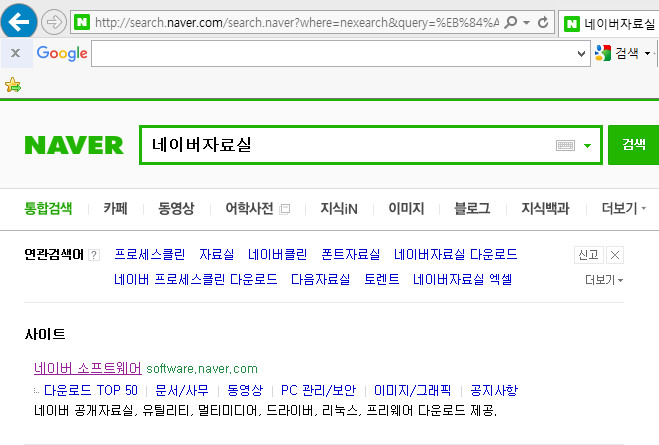
Task: Expand more related searches via 더보기
Action: [604, 280]
